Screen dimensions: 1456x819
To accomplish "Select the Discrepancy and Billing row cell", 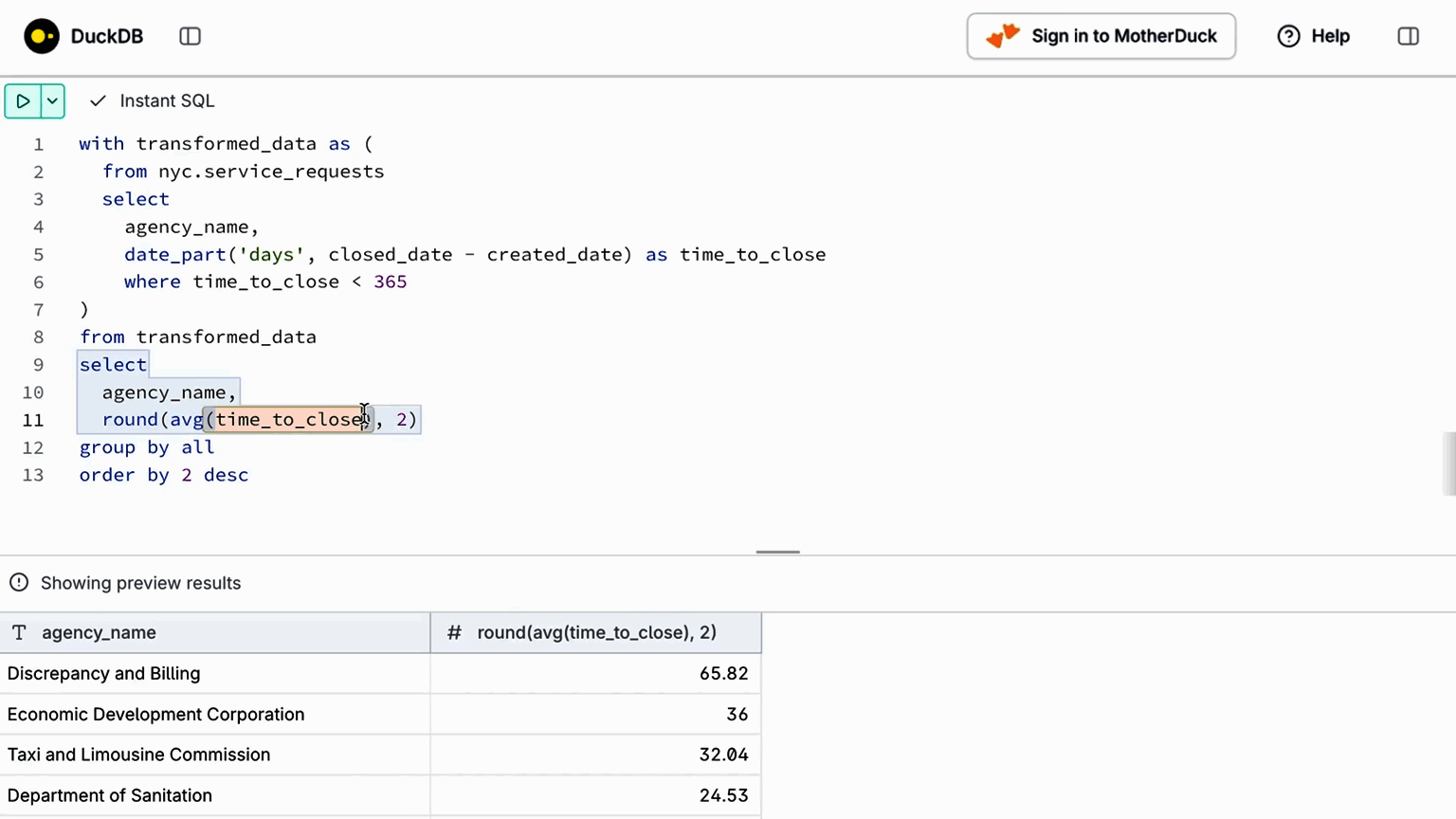I will (104, 673).
